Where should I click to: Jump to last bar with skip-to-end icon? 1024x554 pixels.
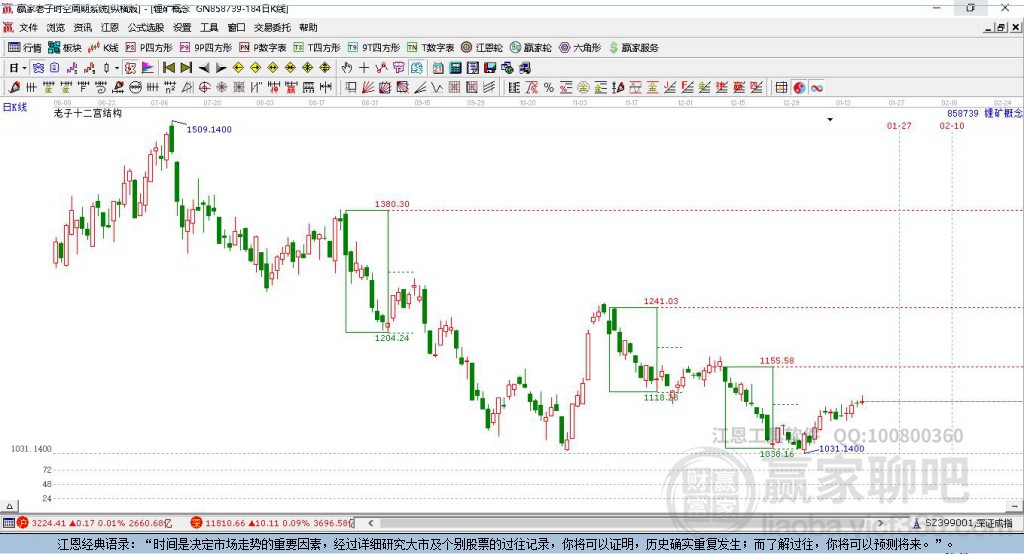[x=186, y=68]
